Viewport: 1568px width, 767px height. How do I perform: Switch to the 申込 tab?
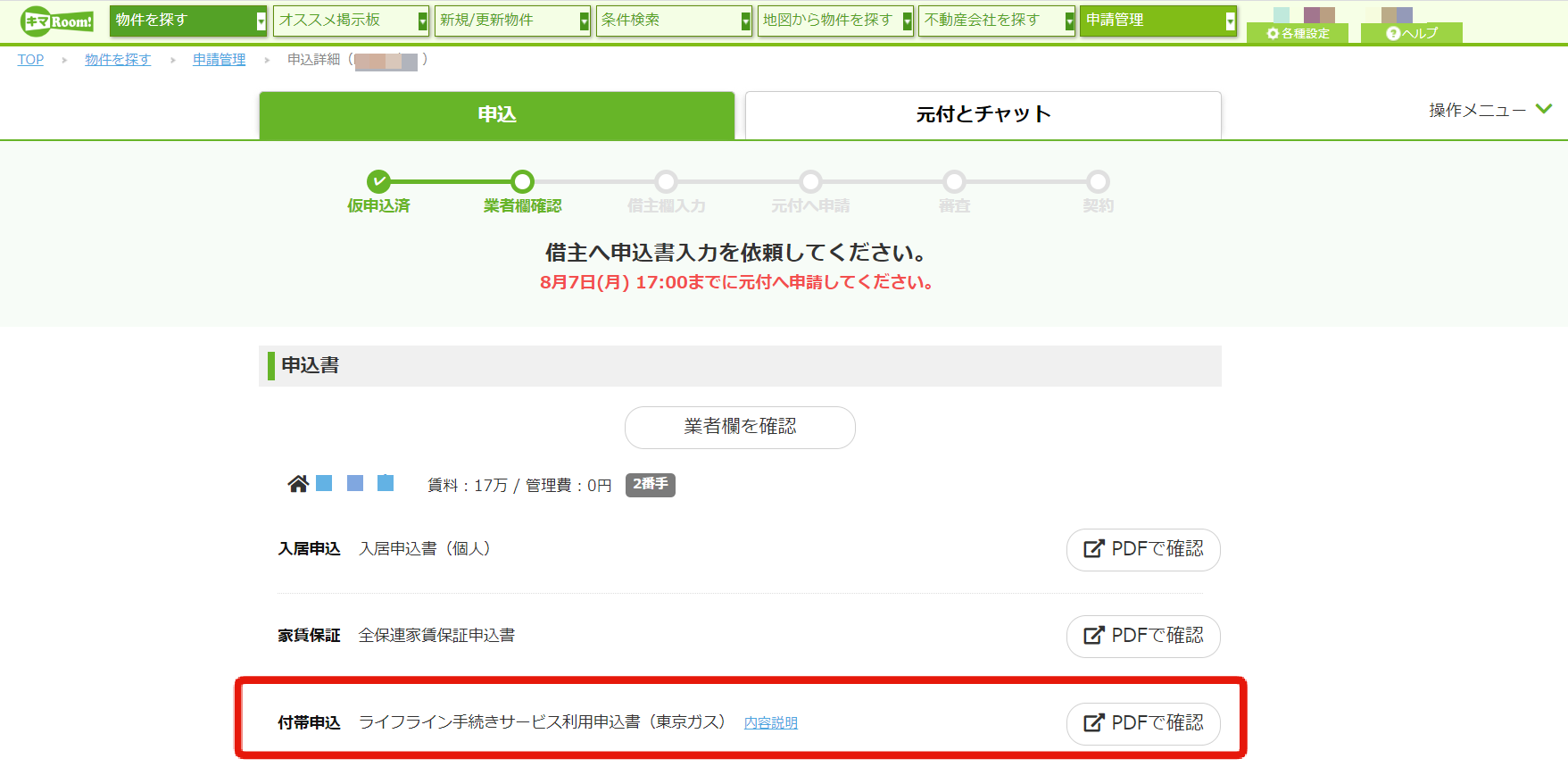[497, 115]
